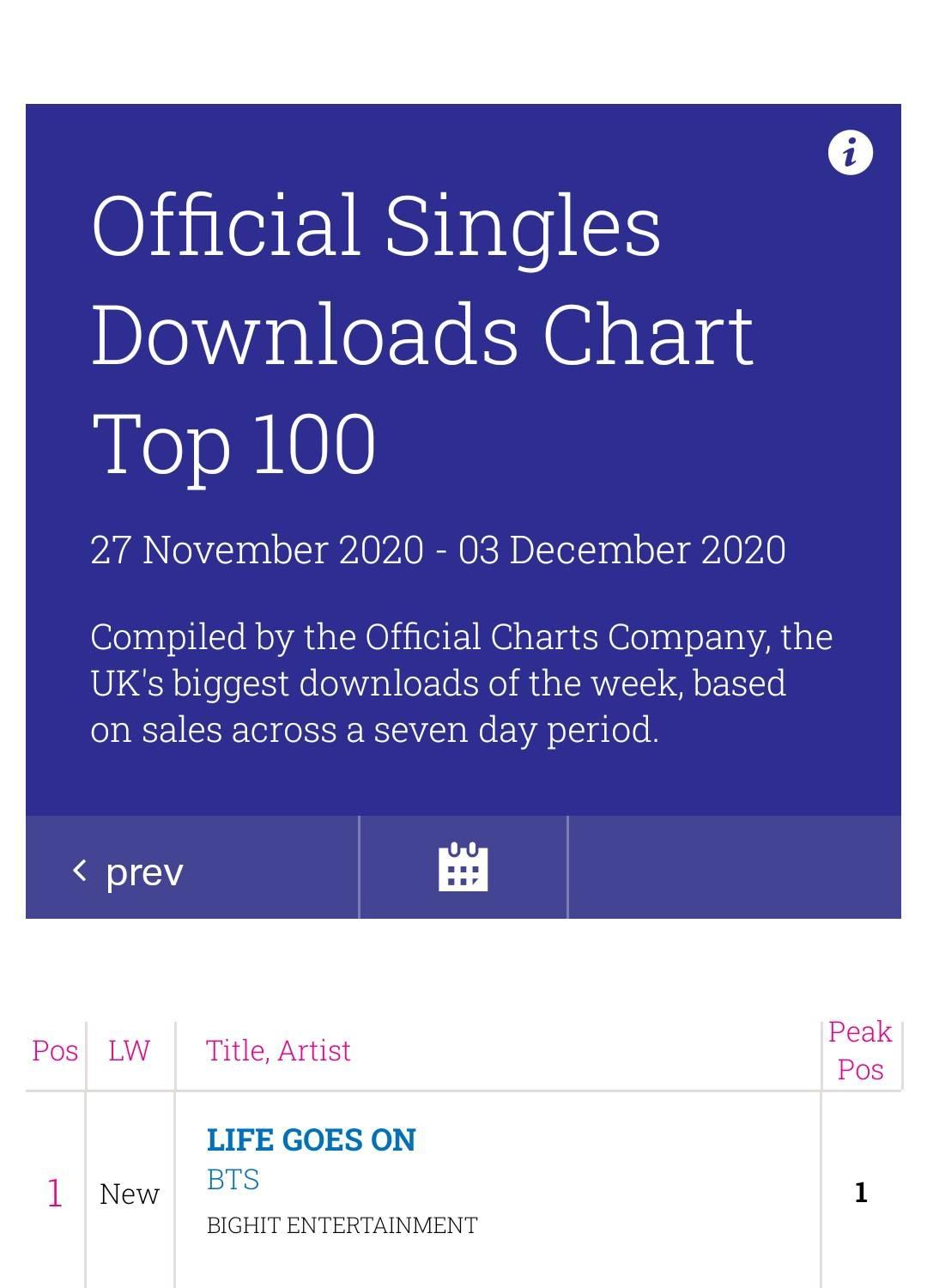Open the LIFE GOES ON song link
The height and width of the screenshot is (1288, 927).
[x=311, y=1139]
